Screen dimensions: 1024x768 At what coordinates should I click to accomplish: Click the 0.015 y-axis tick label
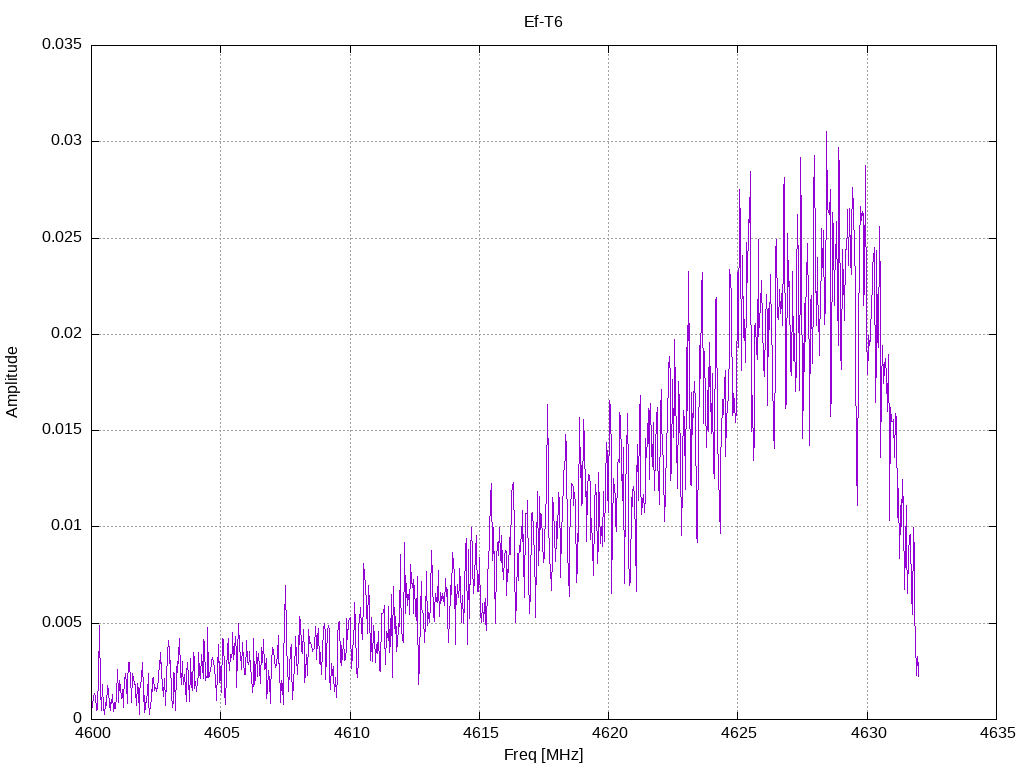click(x=62, y=429)
